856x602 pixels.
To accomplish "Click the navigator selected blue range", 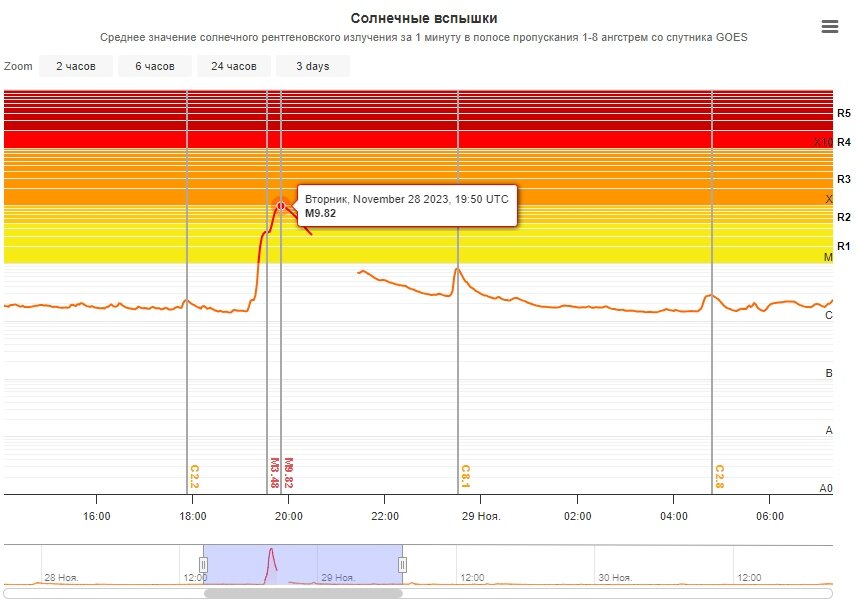I will pos(303,564).
